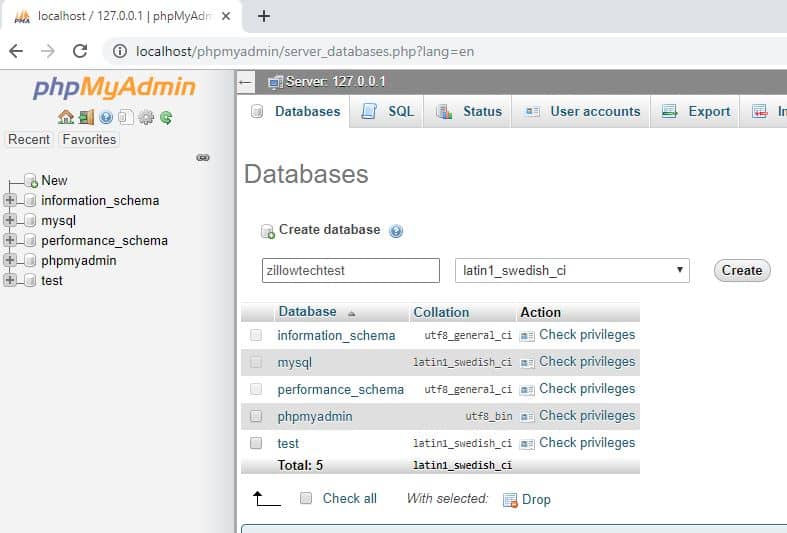Viewport: 787px width, 533px height.
Task: Switch to Favorites in sidebar
Action: pos(89,139)
